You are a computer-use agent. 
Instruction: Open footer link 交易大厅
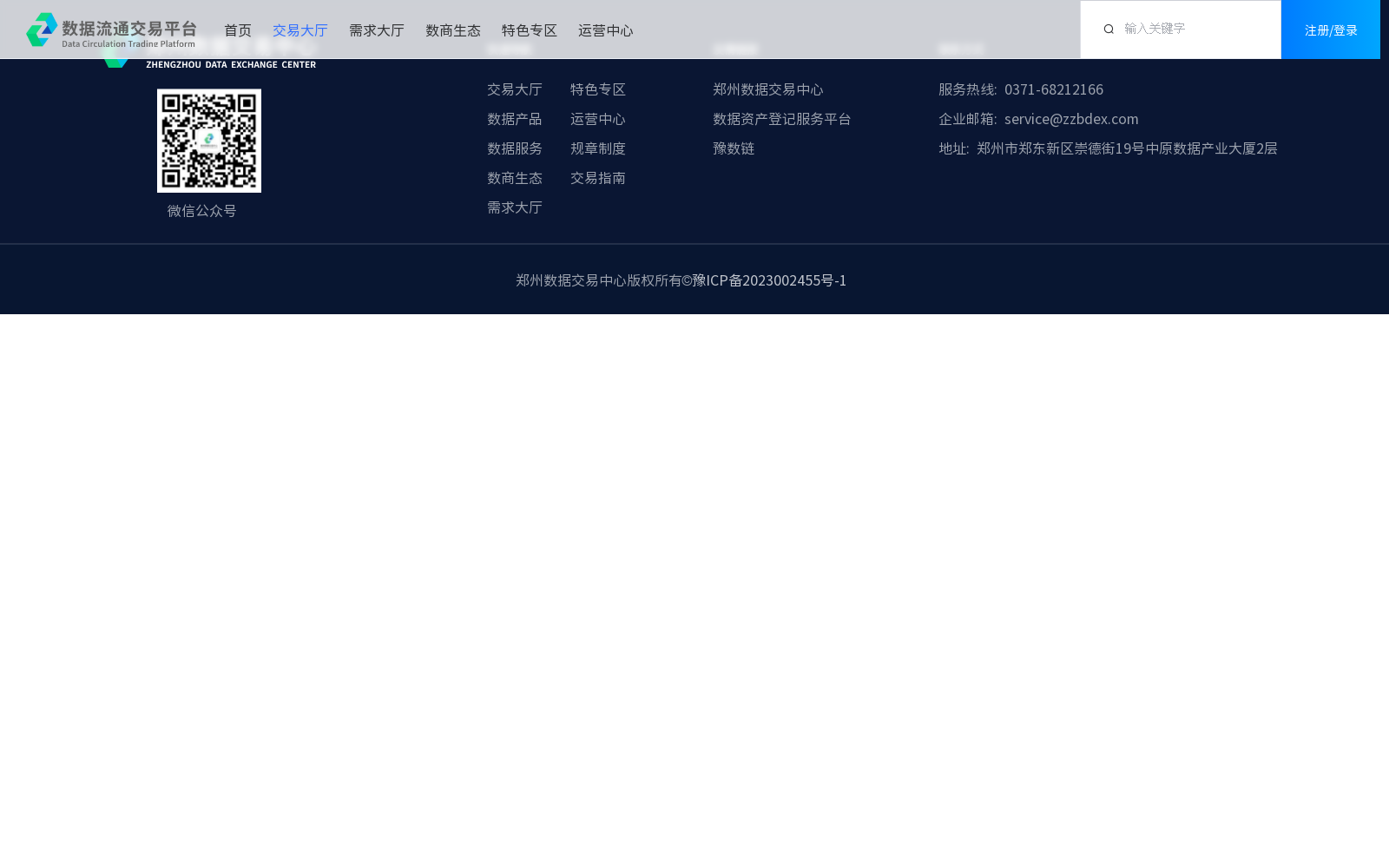pos(515,89)
